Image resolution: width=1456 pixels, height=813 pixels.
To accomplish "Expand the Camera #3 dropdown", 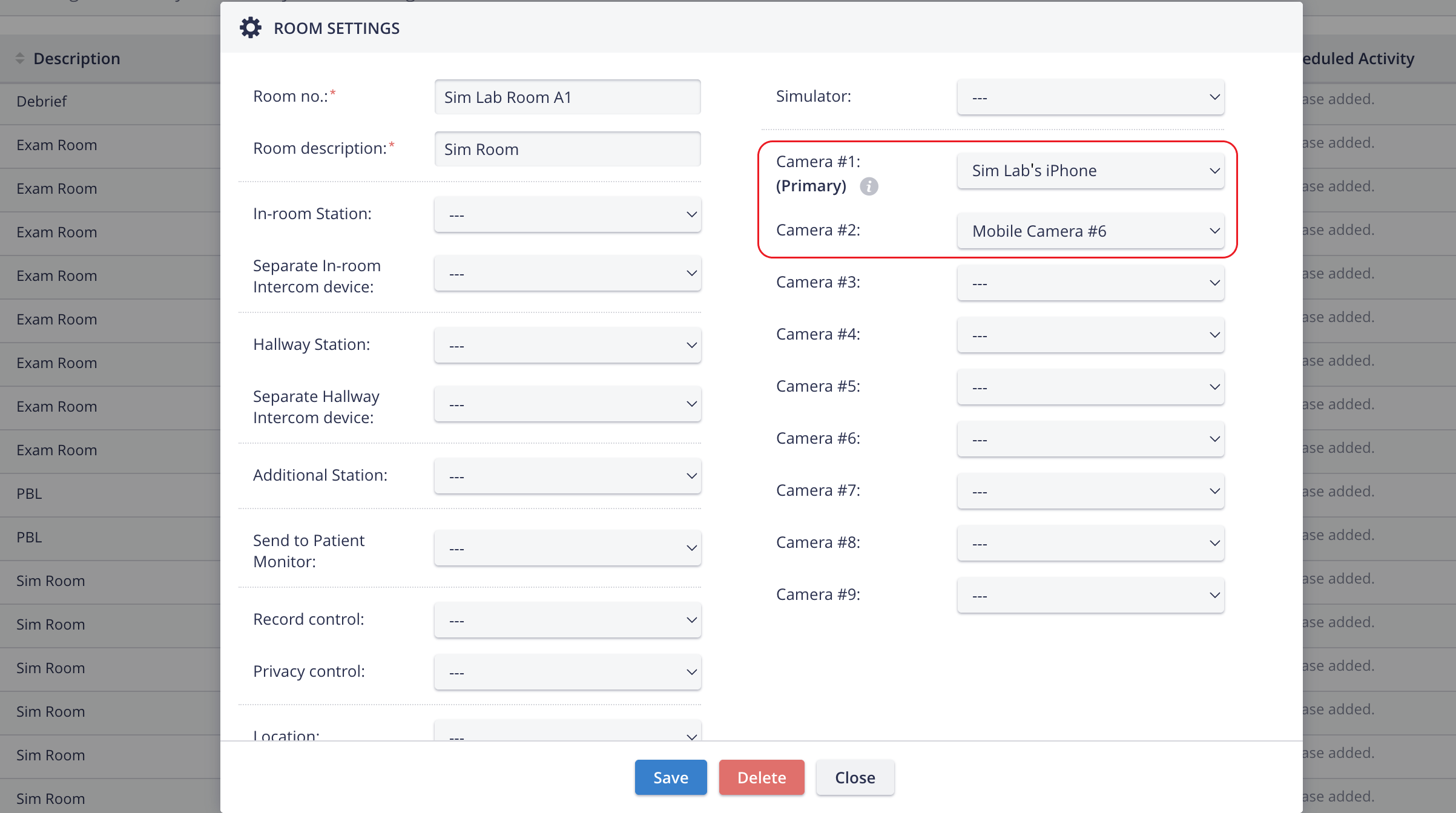I will 1090,283.
